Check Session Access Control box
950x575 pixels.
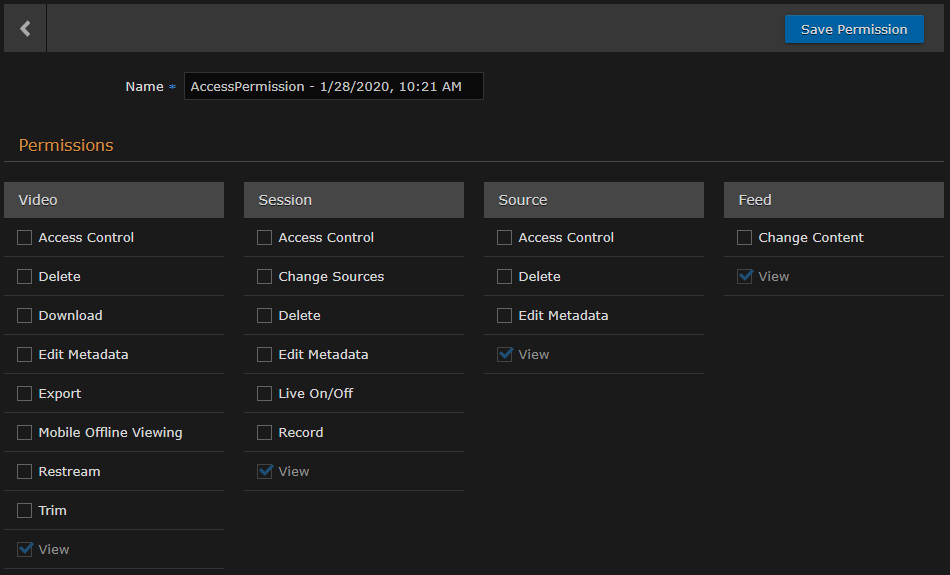(x=265, y=238)
